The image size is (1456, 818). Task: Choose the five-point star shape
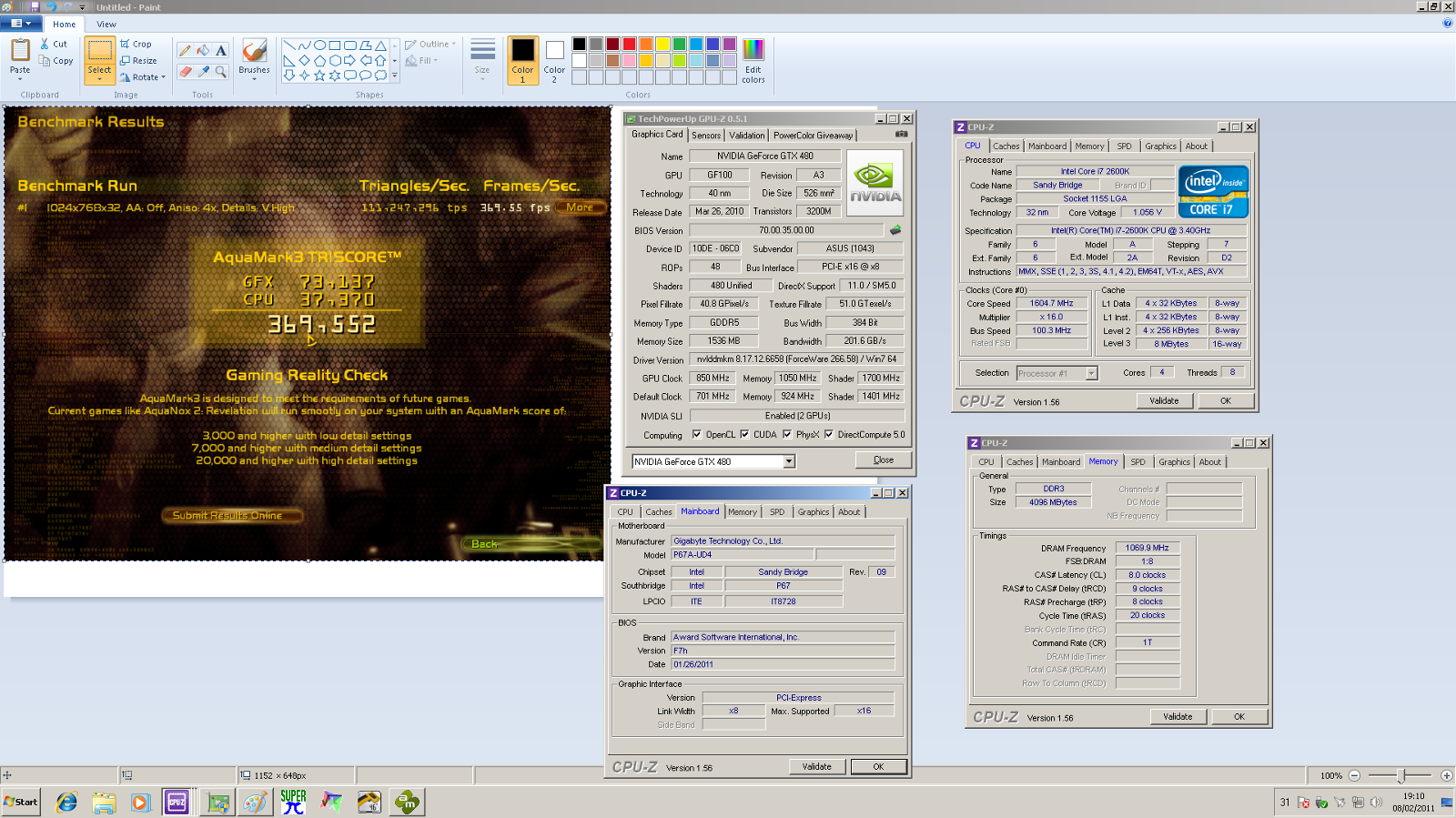coord(319,76)
